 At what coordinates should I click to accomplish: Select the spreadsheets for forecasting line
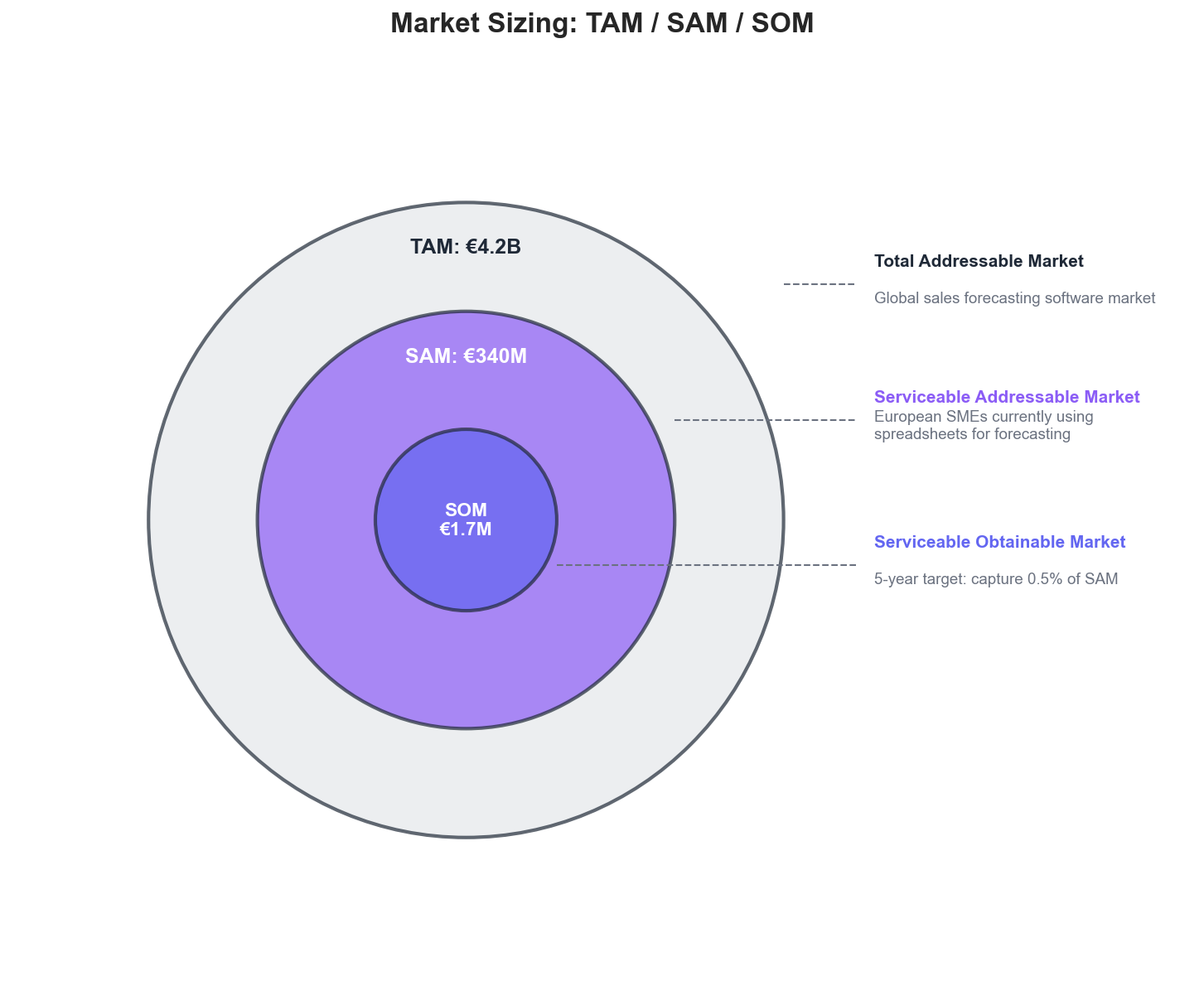click(972, 434)
